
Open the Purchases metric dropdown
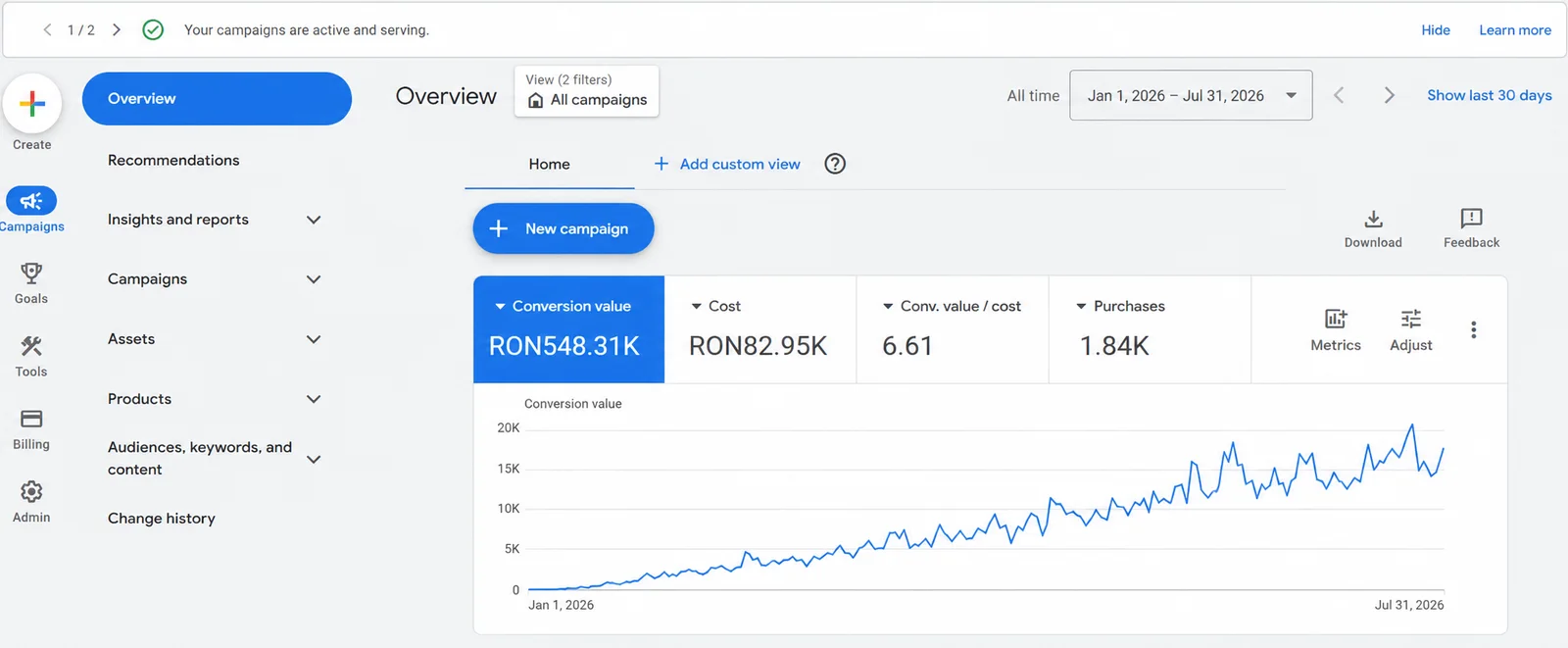click(1082, 307)
